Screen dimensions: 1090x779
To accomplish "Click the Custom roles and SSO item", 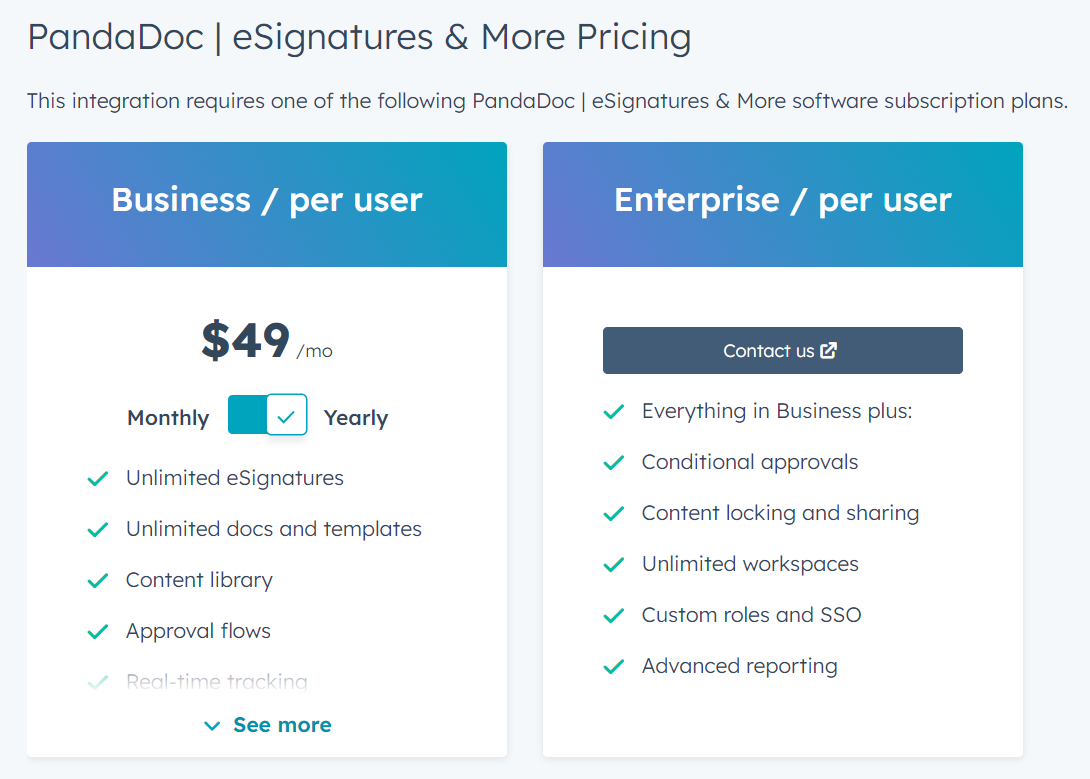I will 751,615.
